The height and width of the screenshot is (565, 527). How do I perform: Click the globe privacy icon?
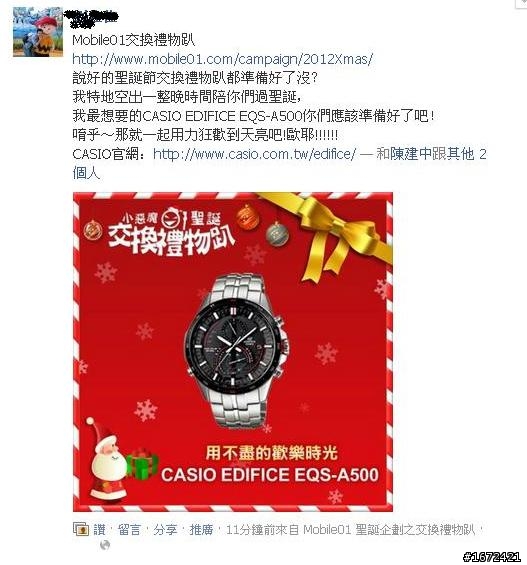tap(104, 545)
